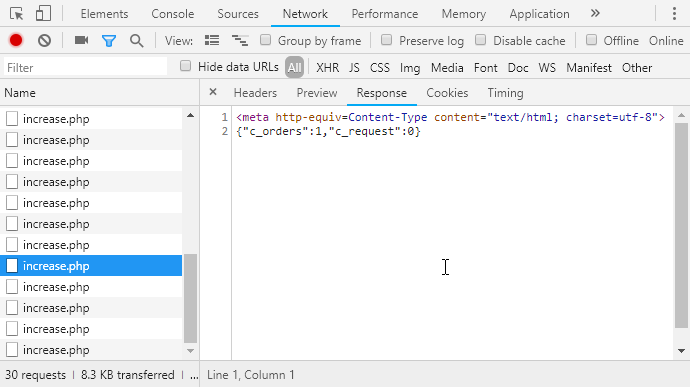Go to the Performance tab
Screen dimensions: 690x387
[385, 14]
